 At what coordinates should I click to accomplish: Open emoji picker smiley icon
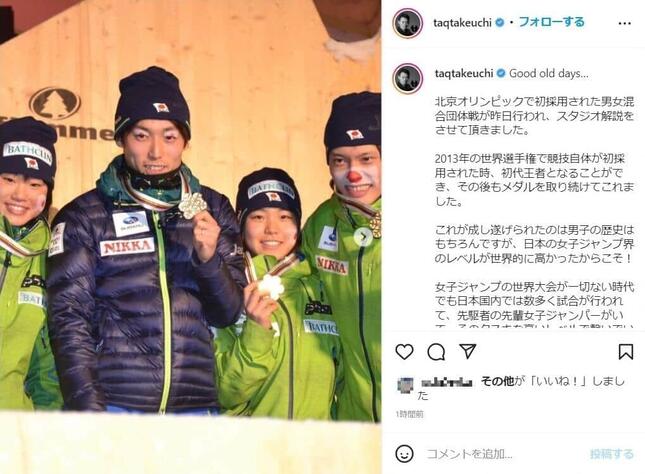click(x=404, y=454)
